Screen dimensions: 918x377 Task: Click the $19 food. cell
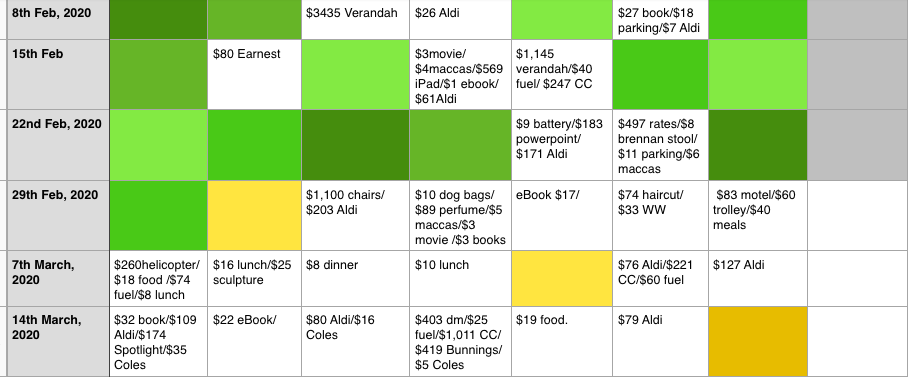click(562, 341)
